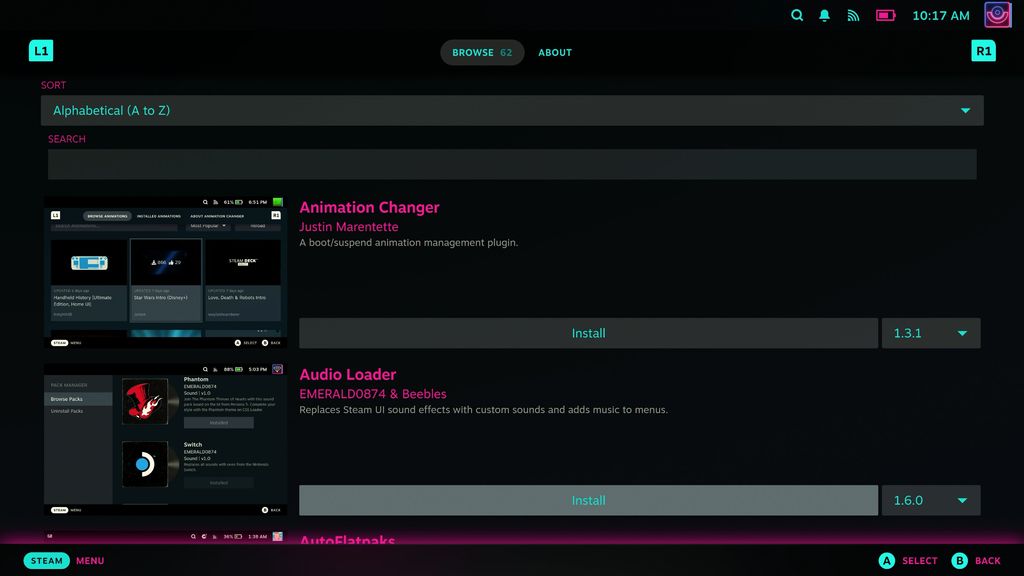Click the search input field

pyautogui.click(x=512, y=164)
